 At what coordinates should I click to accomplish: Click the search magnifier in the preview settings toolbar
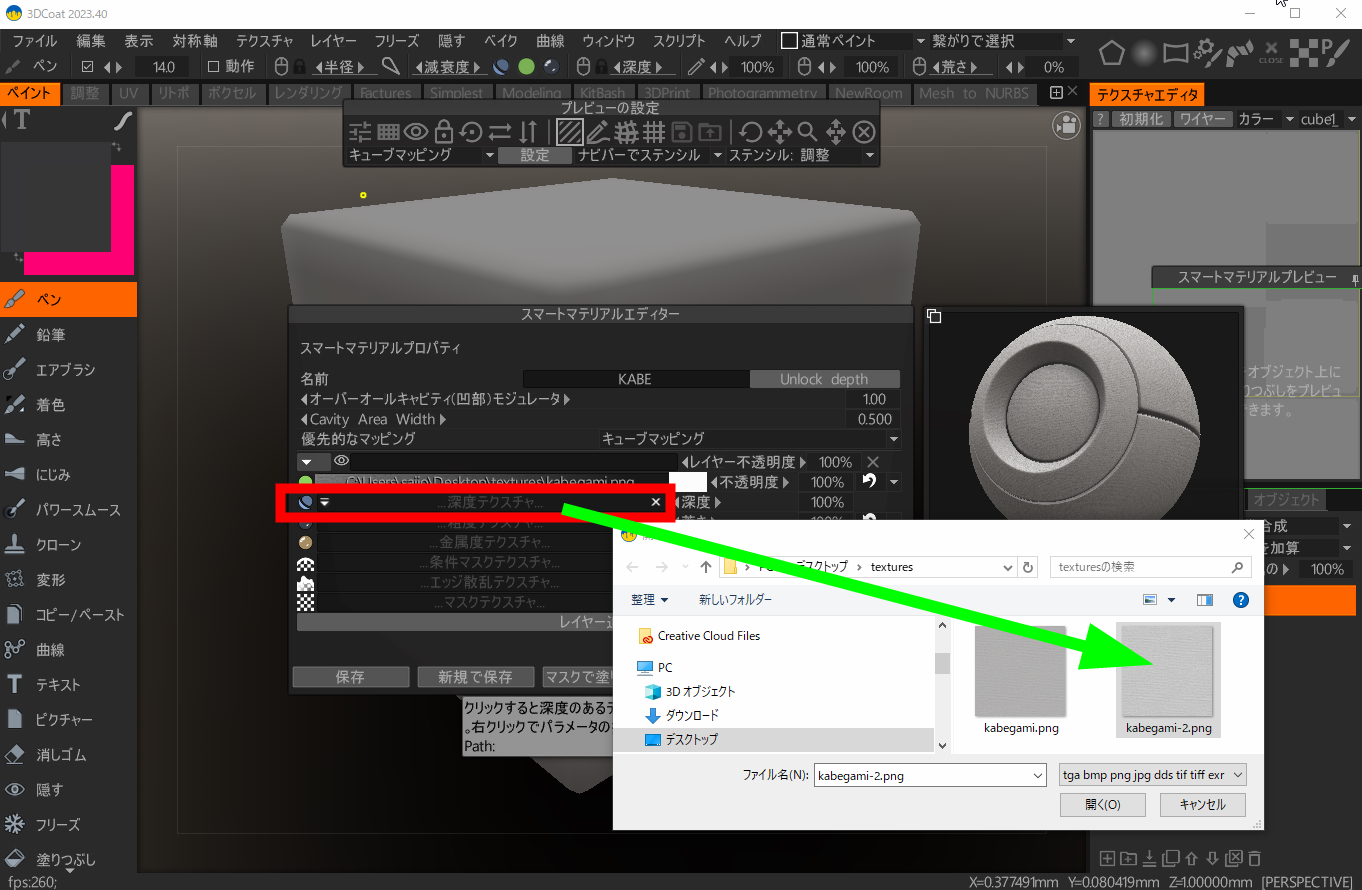(807, 132)
